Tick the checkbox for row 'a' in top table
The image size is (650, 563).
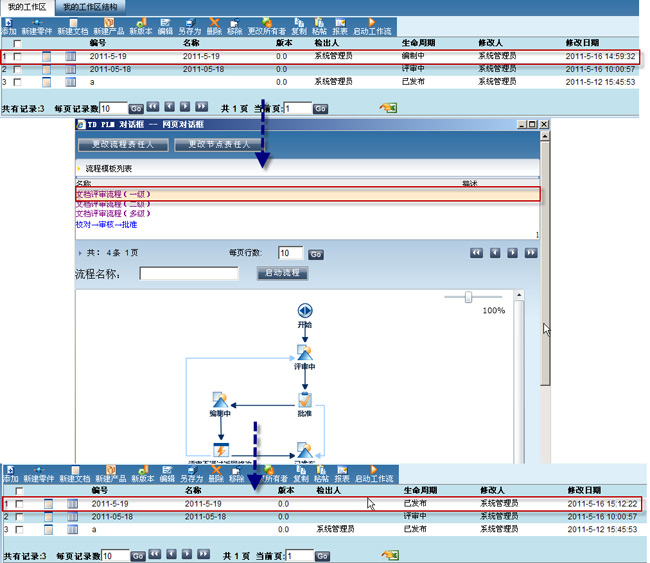click(x=17, y=82)
